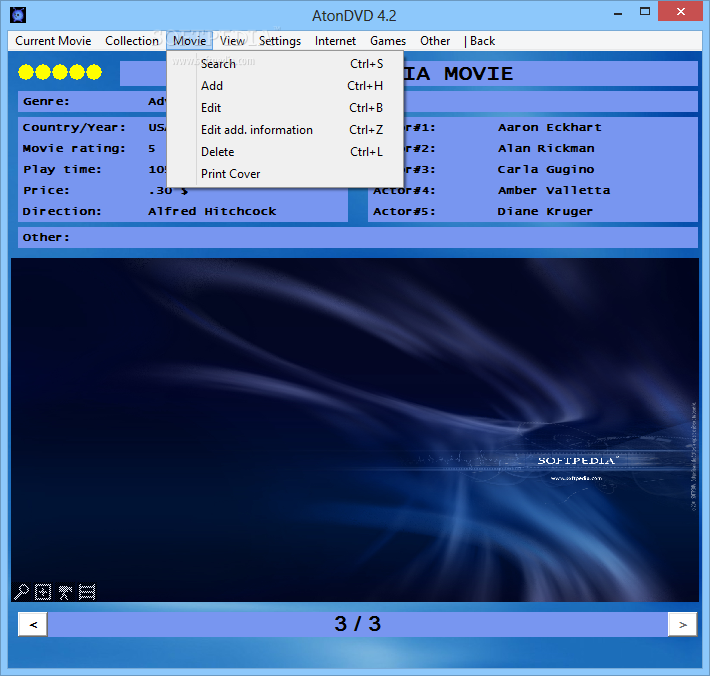710x676 pixels.
Task: Maximize the AtonDVD window
Action: coord(645,12)
